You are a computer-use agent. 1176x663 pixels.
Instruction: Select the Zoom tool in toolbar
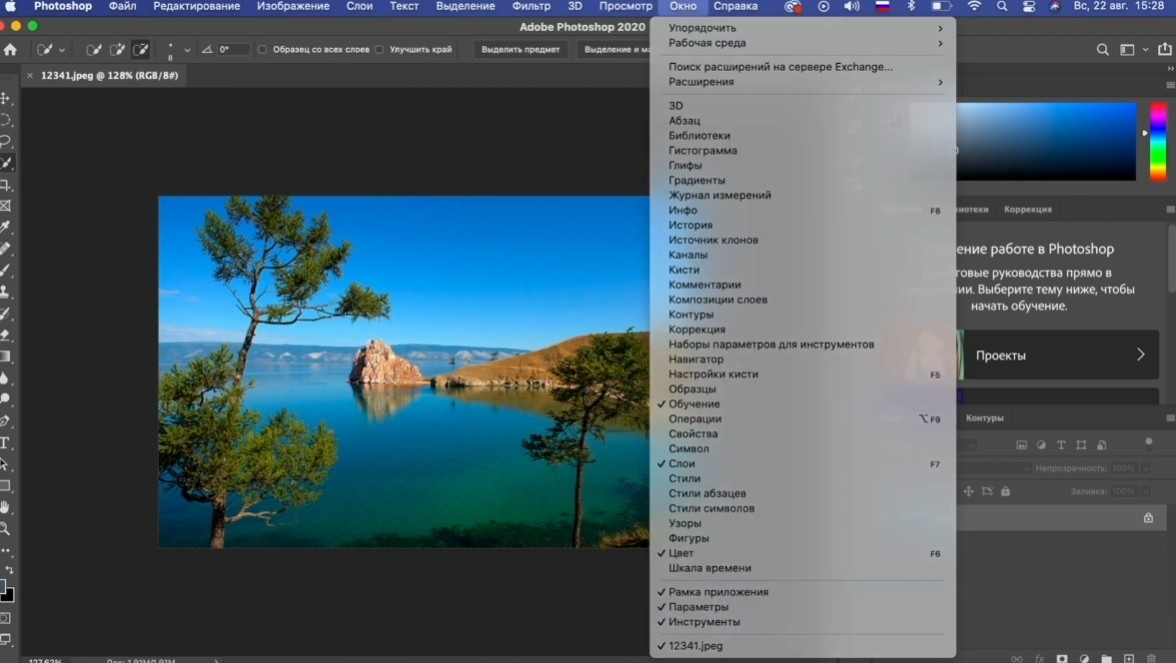tap(5, 529)
